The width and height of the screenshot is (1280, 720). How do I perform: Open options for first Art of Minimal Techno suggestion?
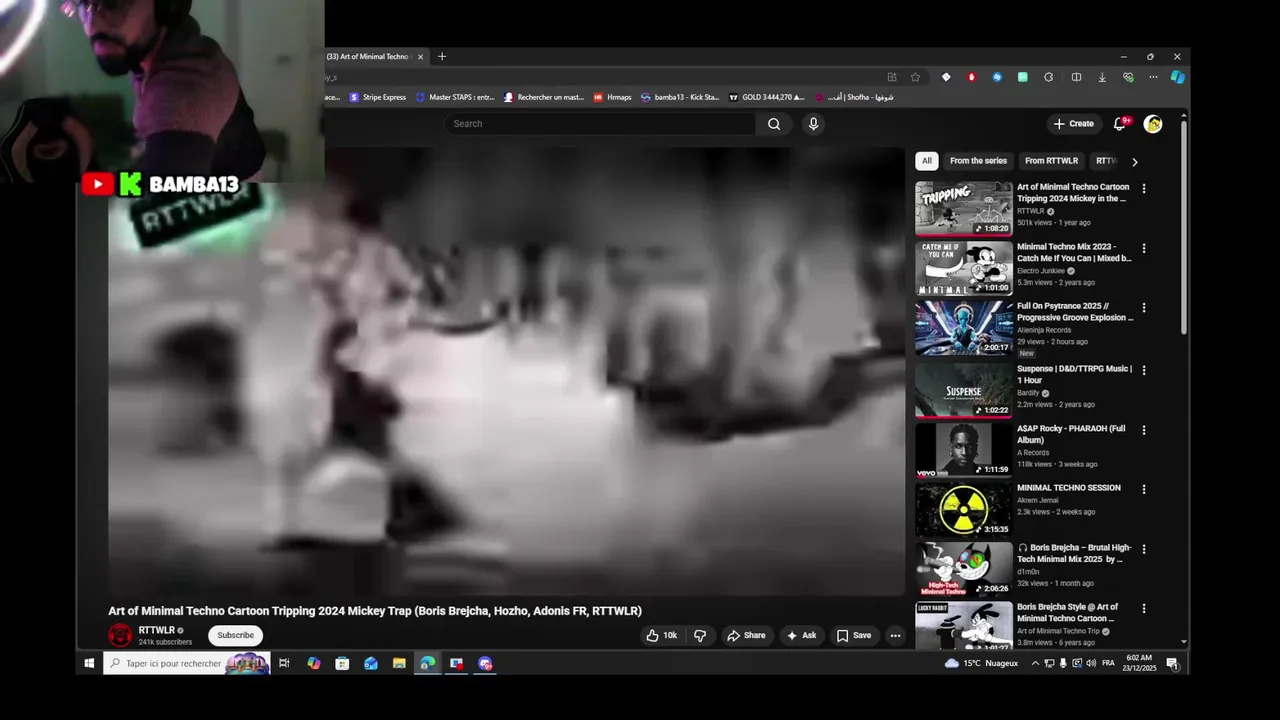coord(1144,188)
